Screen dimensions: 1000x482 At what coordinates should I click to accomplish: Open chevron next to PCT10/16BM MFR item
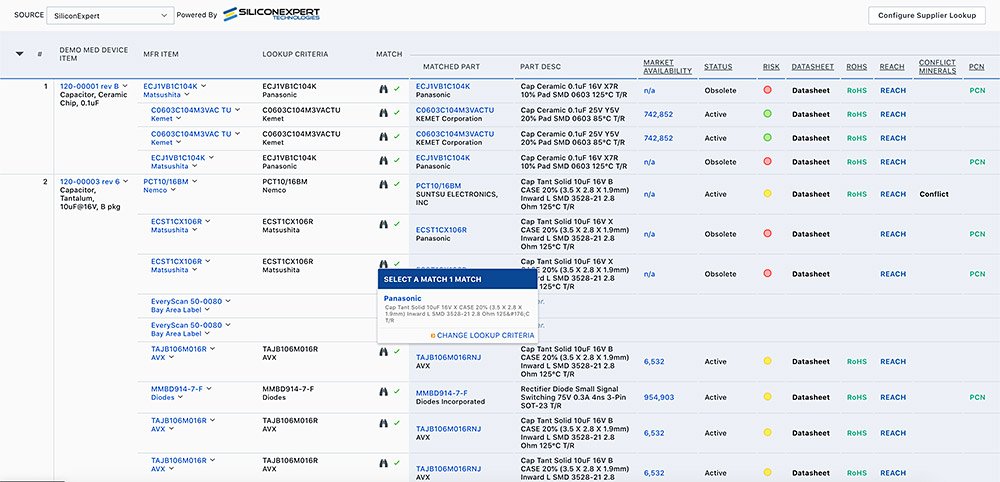click(195, 182)
